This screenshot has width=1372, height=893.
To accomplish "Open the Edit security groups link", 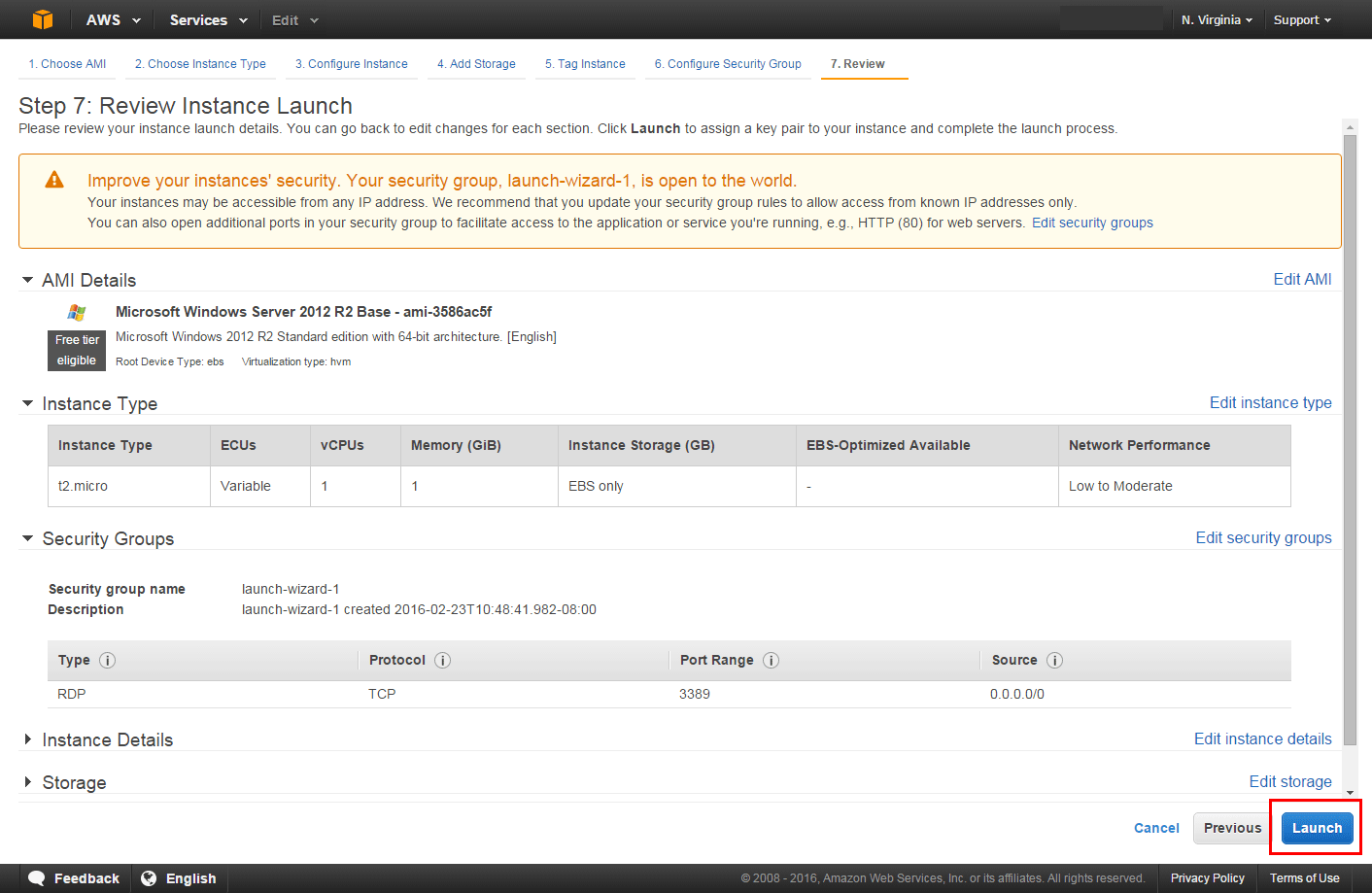I will pos(1263,537).
